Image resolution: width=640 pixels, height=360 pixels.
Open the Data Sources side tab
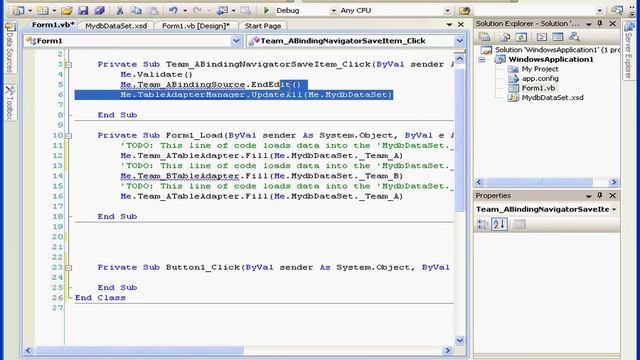(x=10, y=47)
